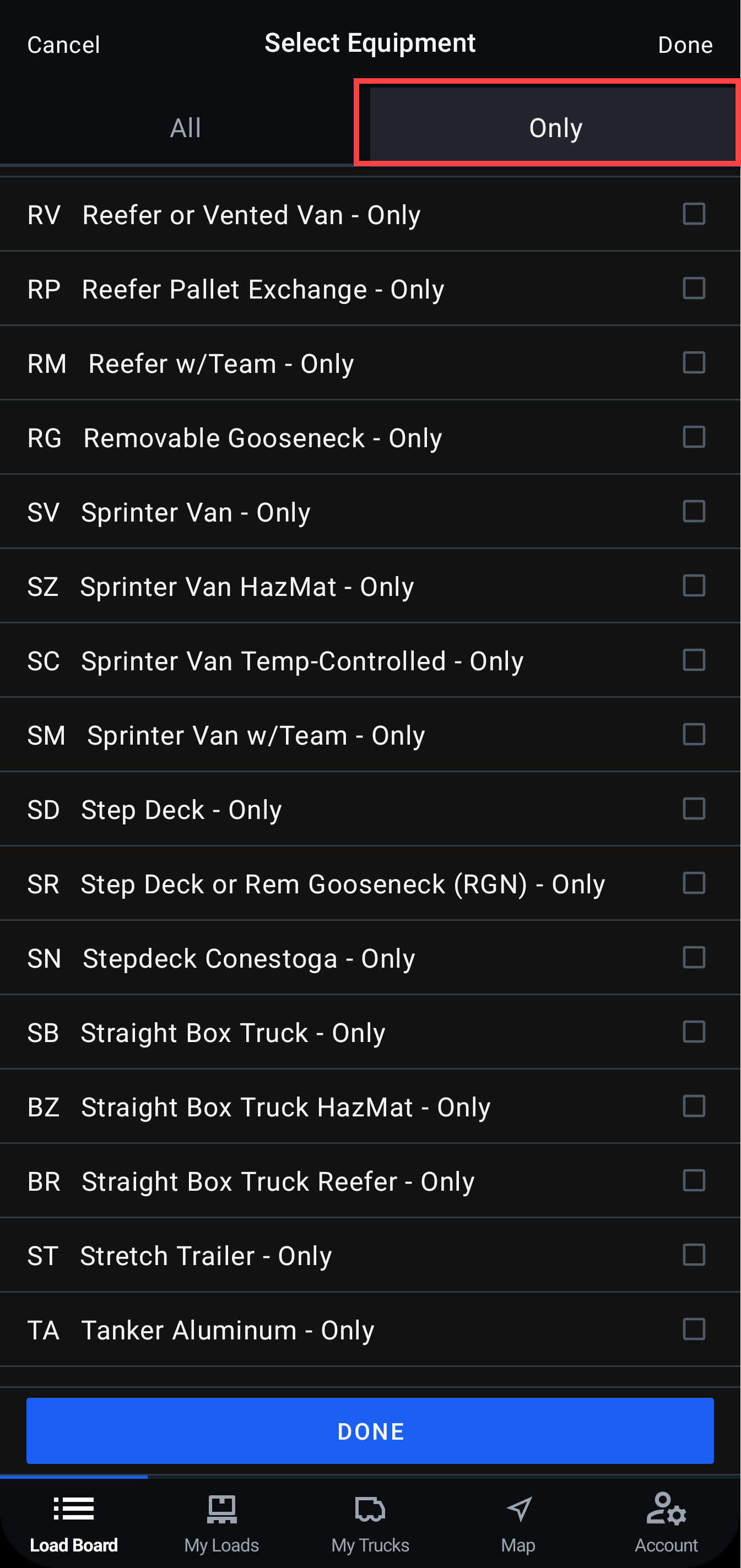Confirm selection with blue DONE button
Image resolution: width=741 pixels, height=1568 pixels.
(x=370, y=1431)
